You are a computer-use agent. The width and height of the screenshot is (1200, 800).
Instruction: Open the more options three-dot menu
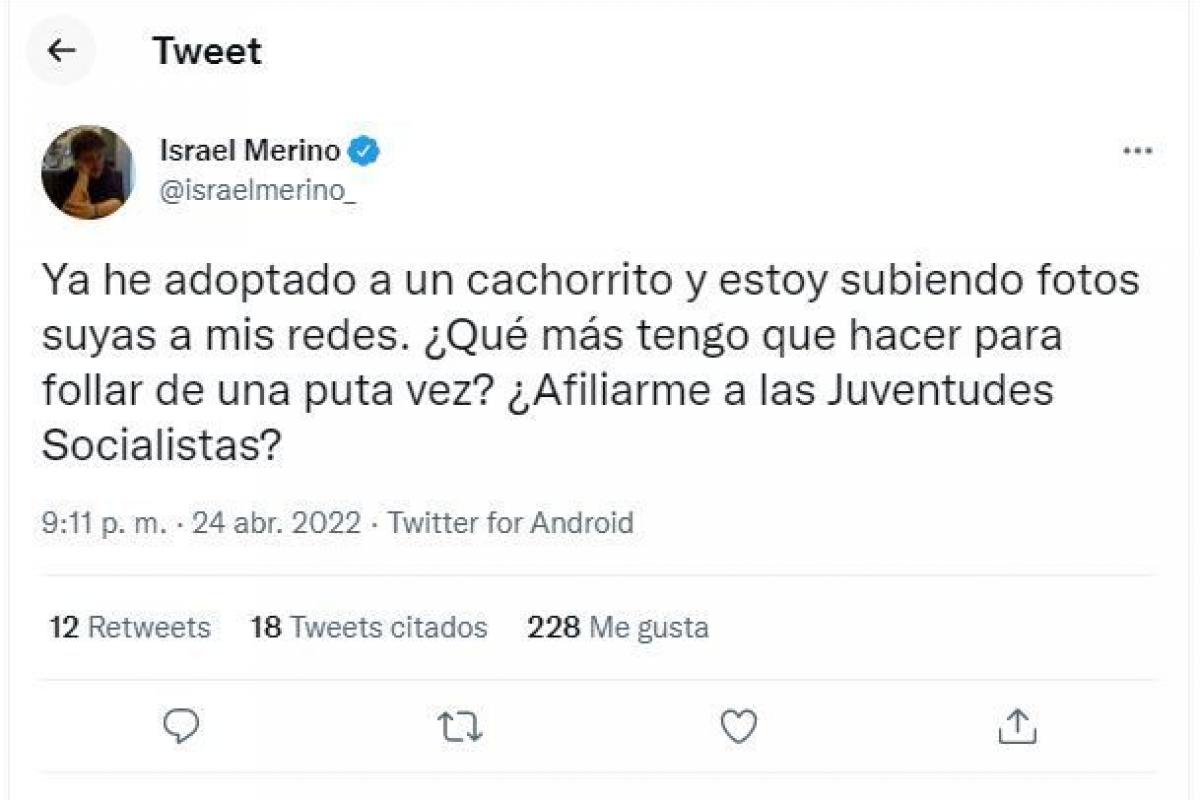tap(1138, 151)
